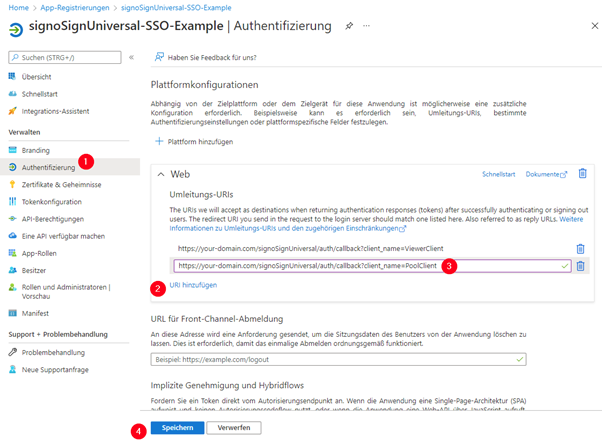Open the Dokumente link in Web section
Screen dimensions: 602x444
pos(544,174)
